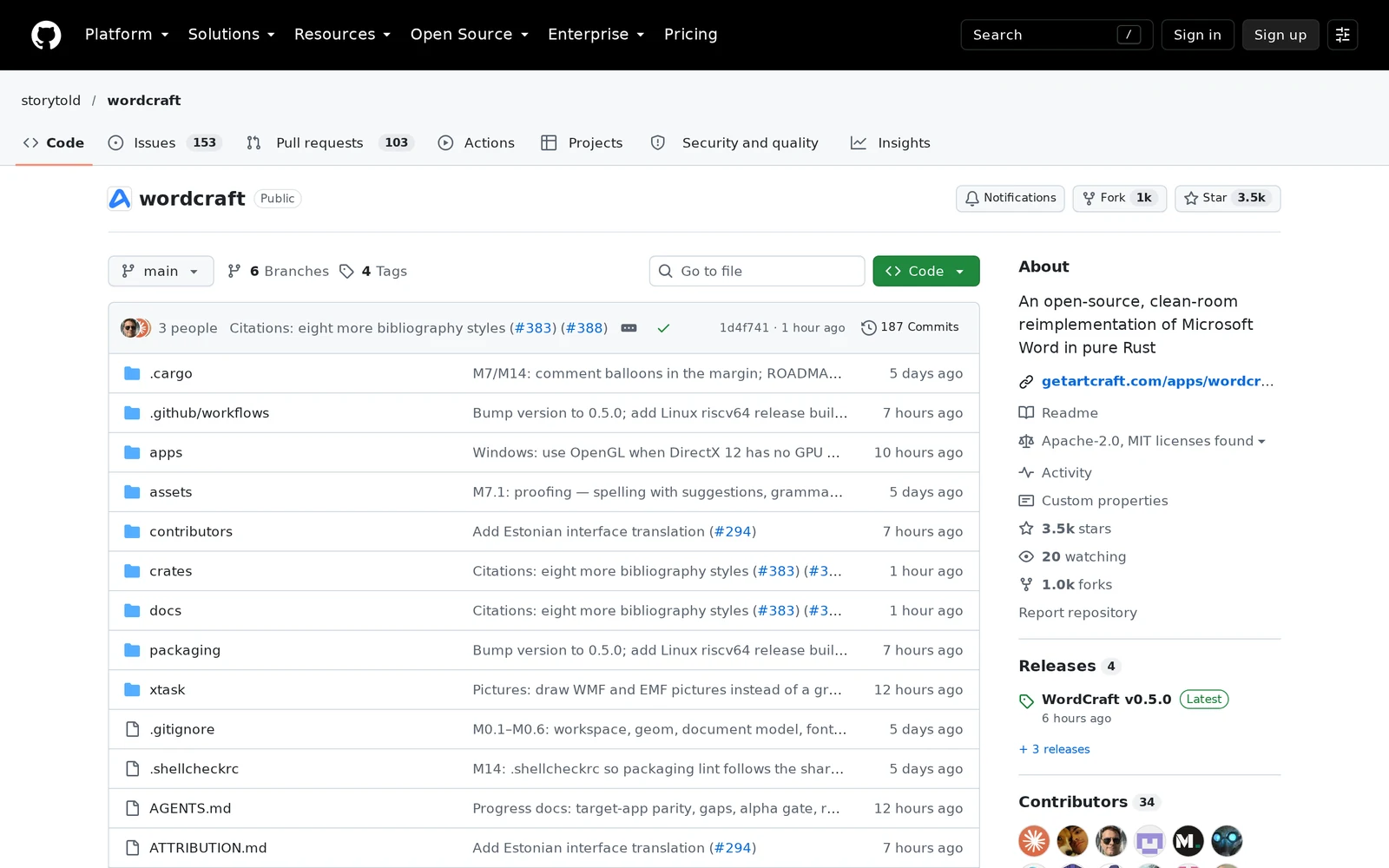Click the commit author avatars

pos(136,328)
